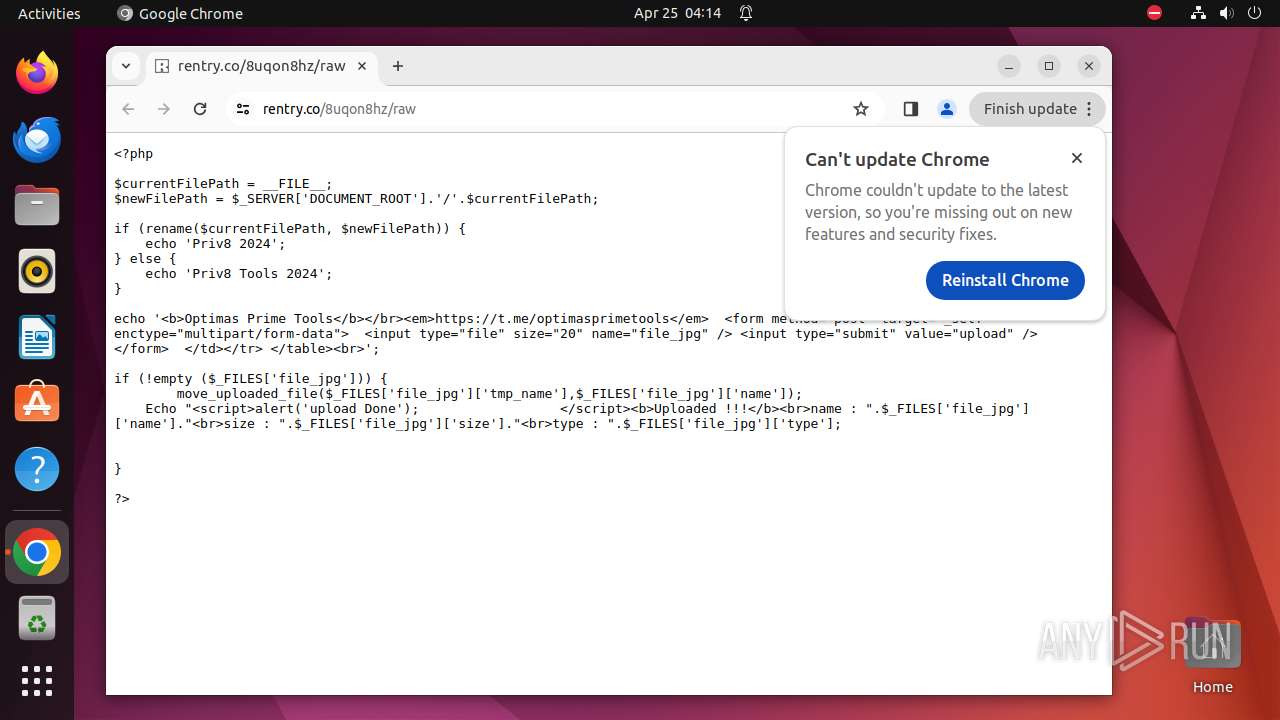
Task: Click the '$newFilePath = $_SERVER' line
Action: click(356, 199)
